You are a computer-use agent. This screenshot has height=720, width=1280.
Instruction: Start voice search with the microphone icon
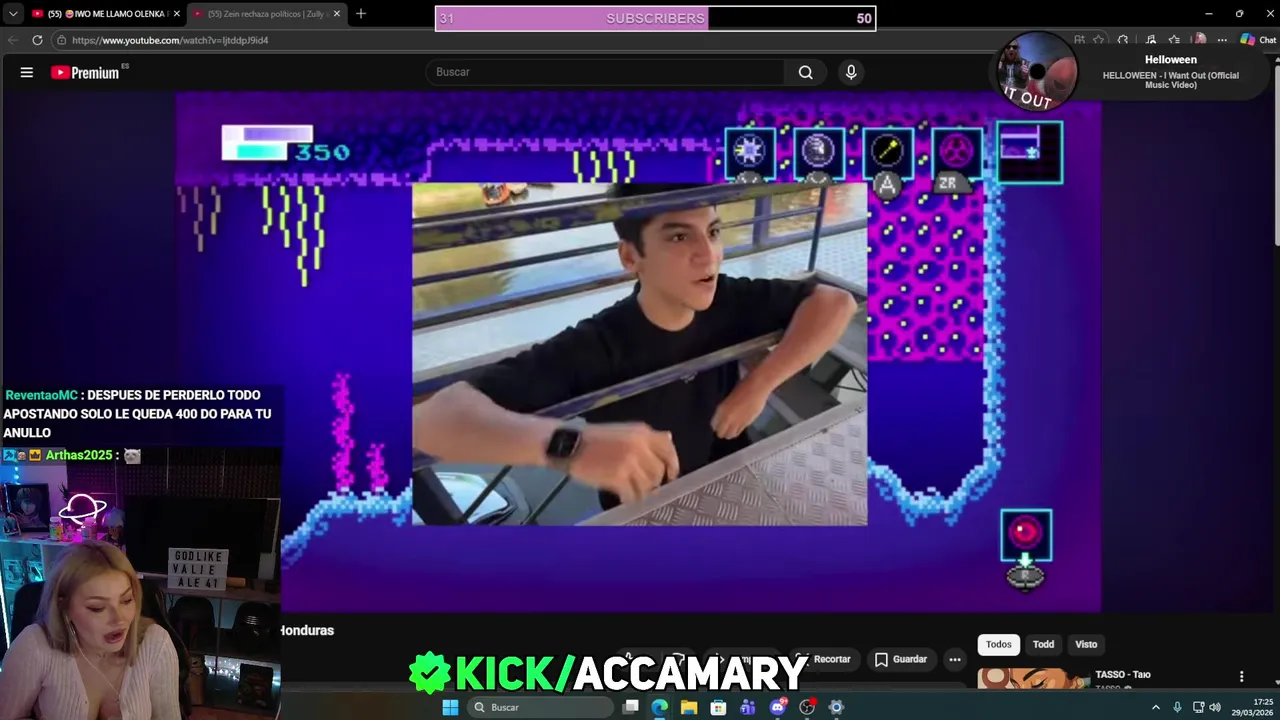pos(851,72)
